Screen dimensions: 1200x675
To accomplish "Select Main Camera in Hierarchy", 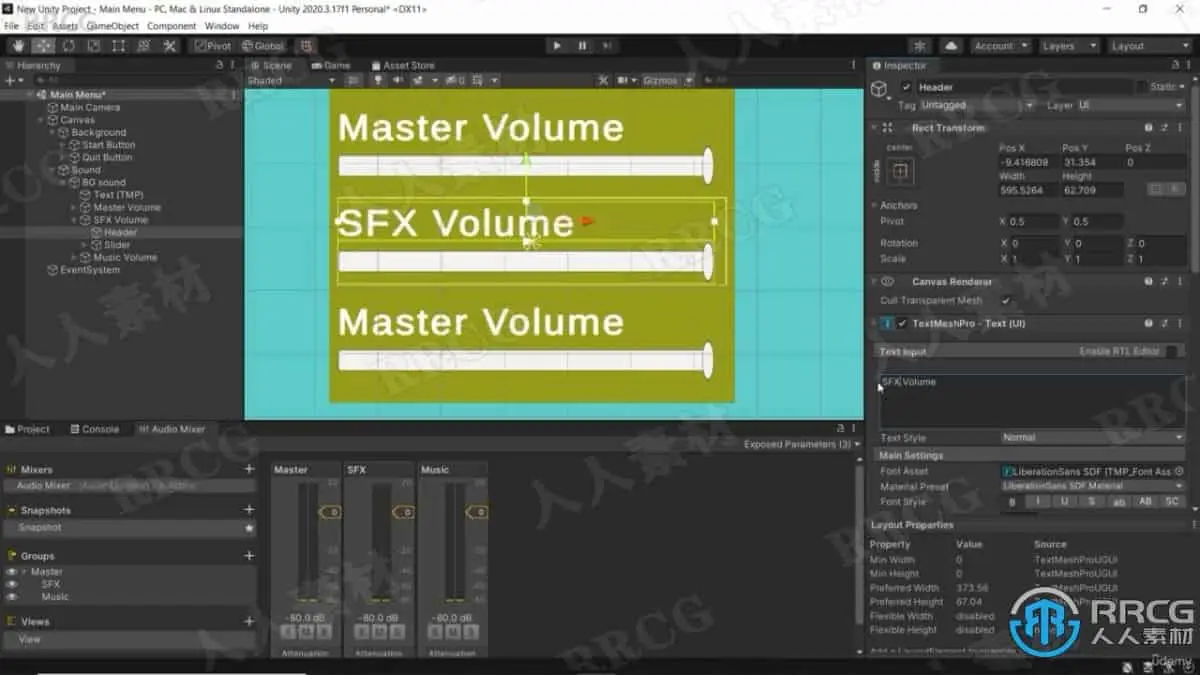I will (90, 107).
